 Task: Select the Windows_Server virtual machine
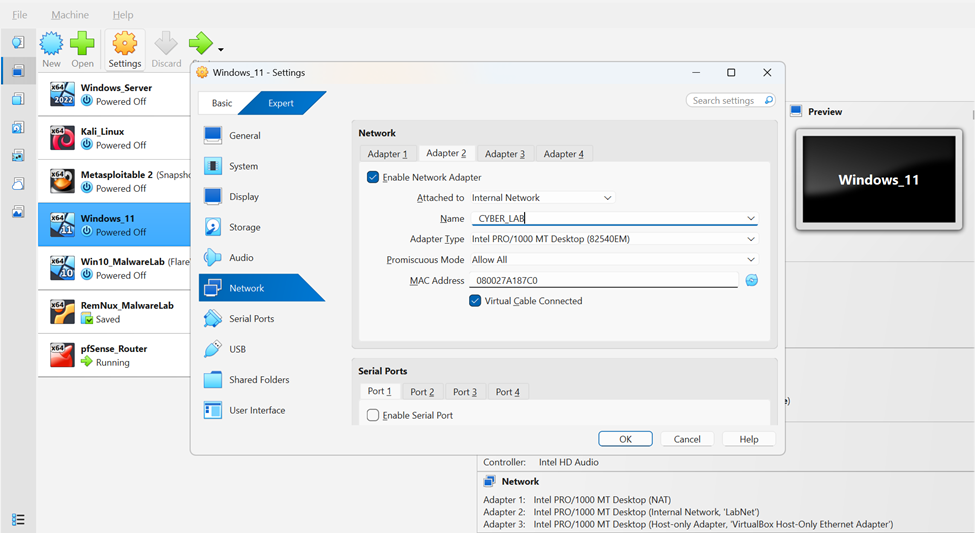pyautogui.click(x=114, y=94)
